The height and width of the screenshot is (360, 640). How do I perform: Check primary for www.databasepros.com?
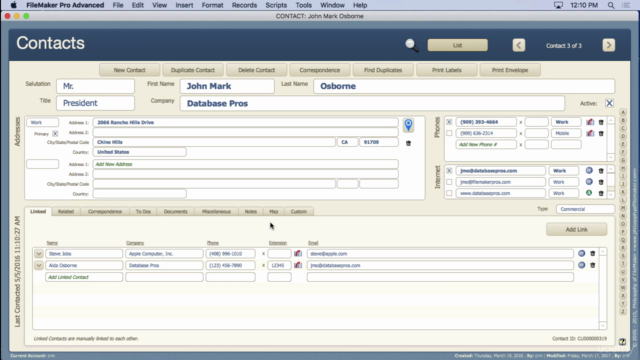click(x=449, y=193)
